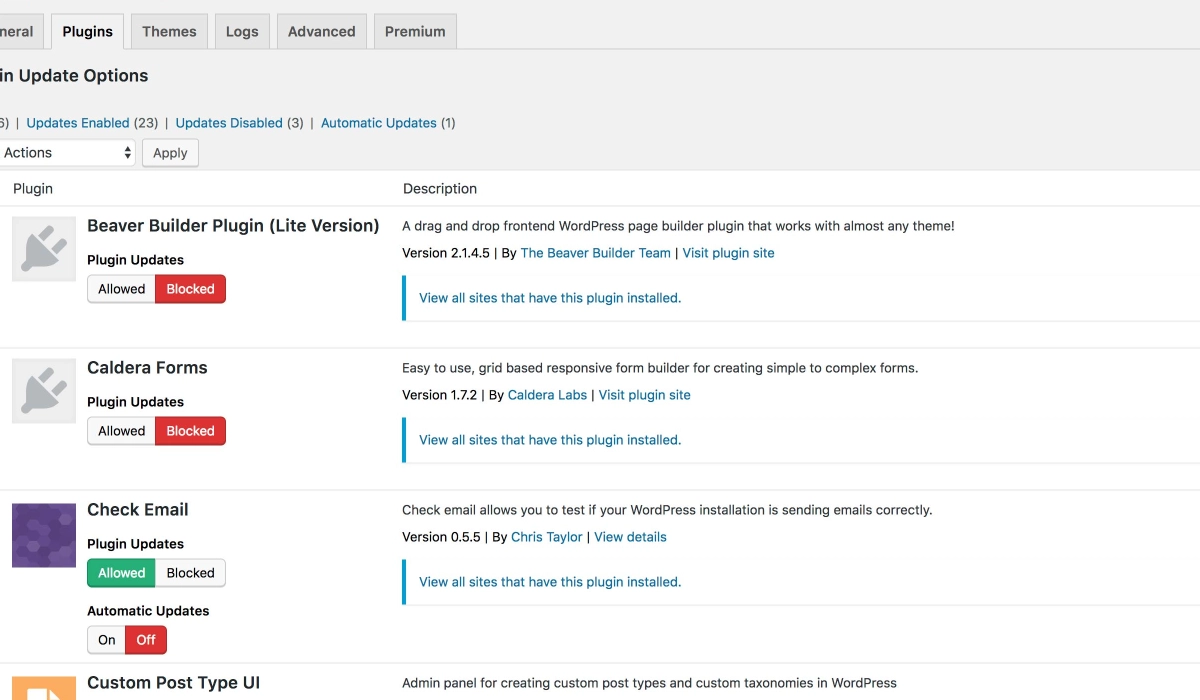The width and height of the screenshot is (1200, 700).
Task: Click the Description column header
Action: (440, 188)
